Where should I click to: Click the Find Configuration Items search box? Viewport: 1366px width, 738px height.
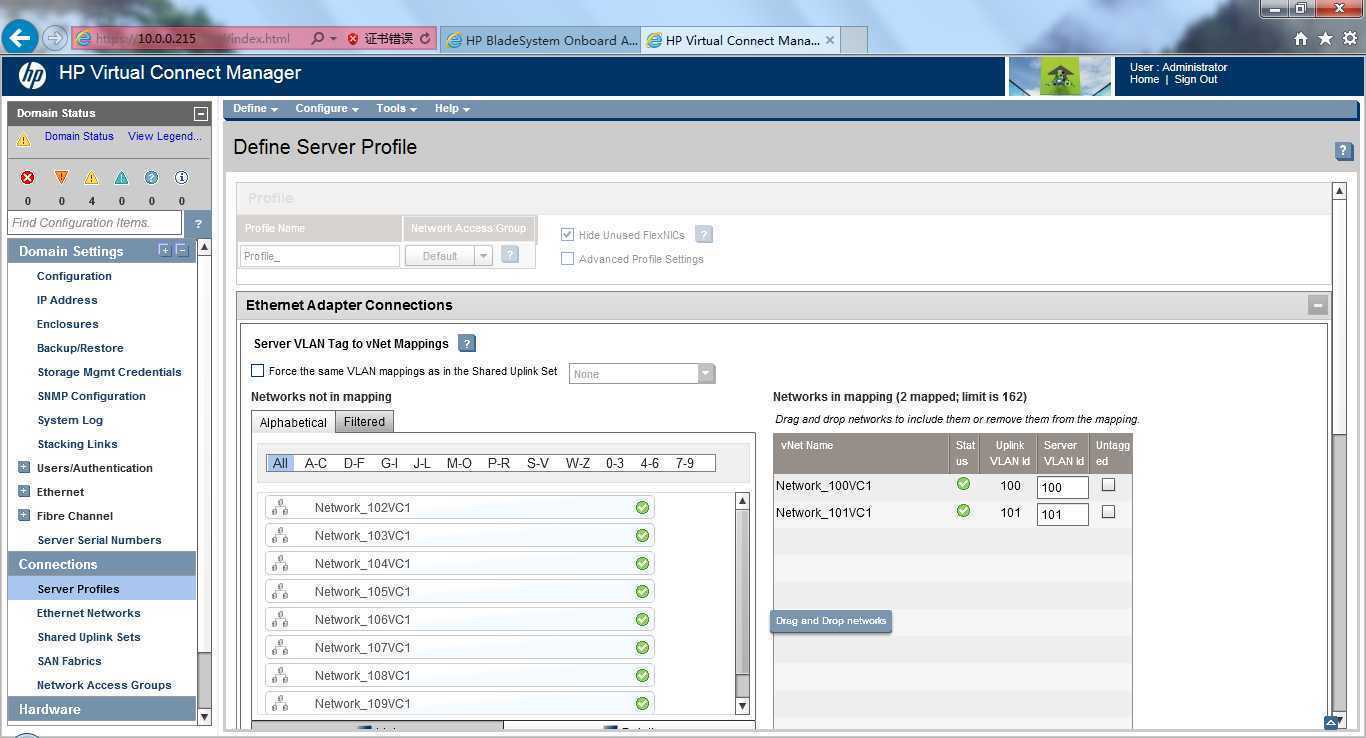point(94,223)
